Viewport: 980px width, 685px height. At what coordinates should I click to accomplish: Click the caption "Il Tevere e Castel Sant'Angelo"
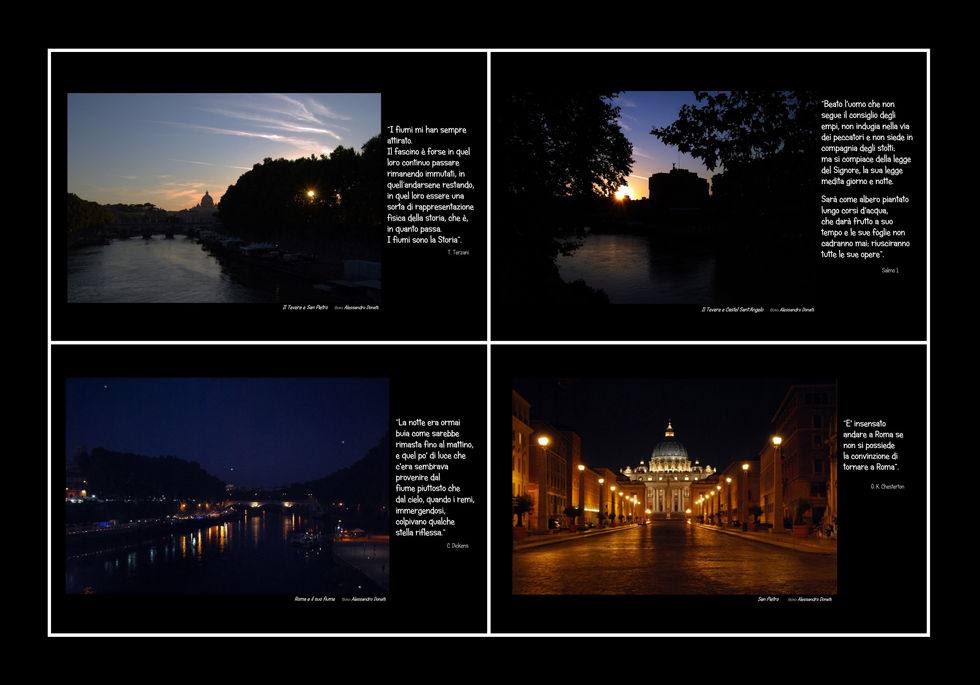pyautogui.click(x=732, y=309)
